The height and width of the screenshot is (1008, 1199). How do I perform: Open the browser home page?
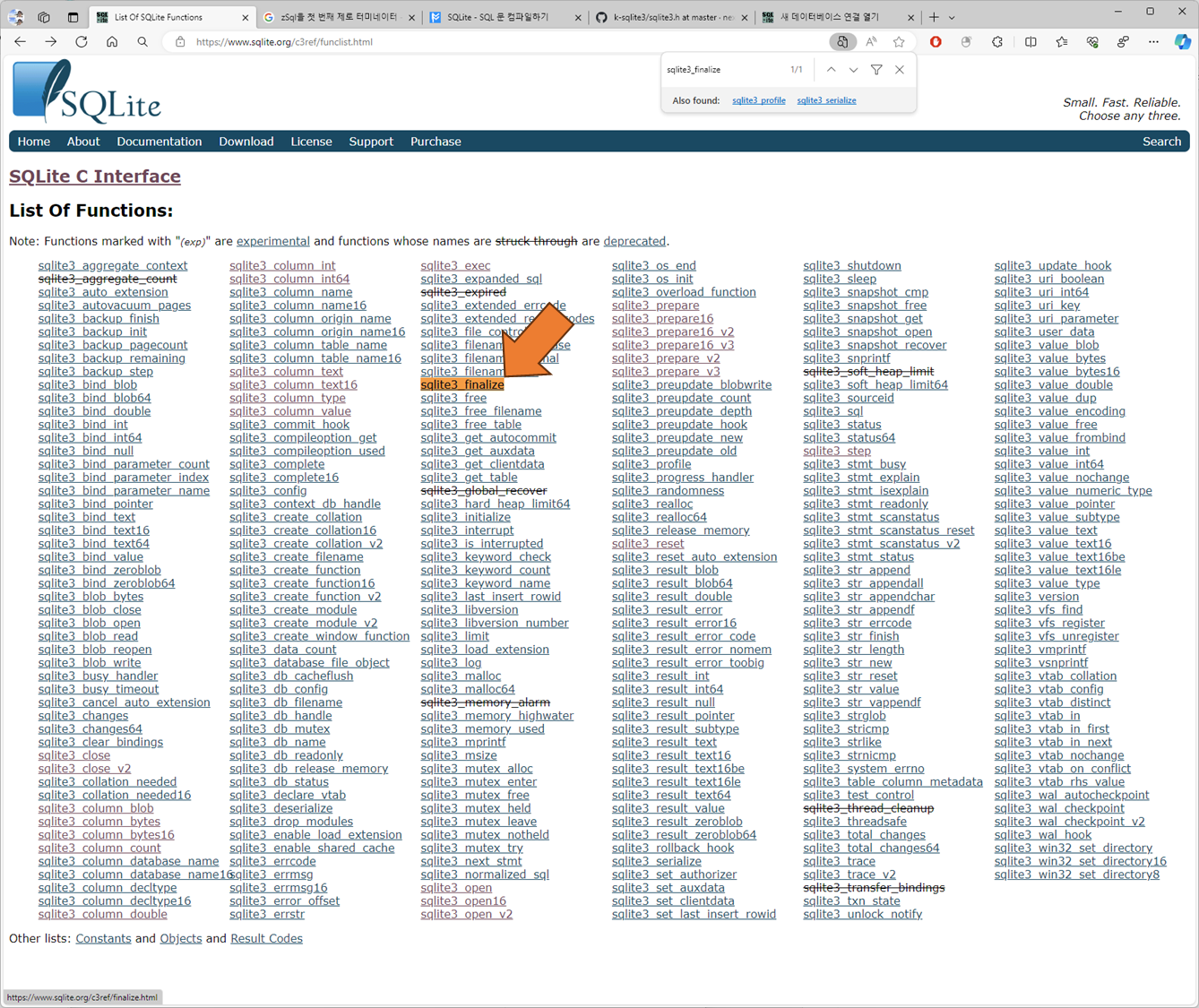112,42
